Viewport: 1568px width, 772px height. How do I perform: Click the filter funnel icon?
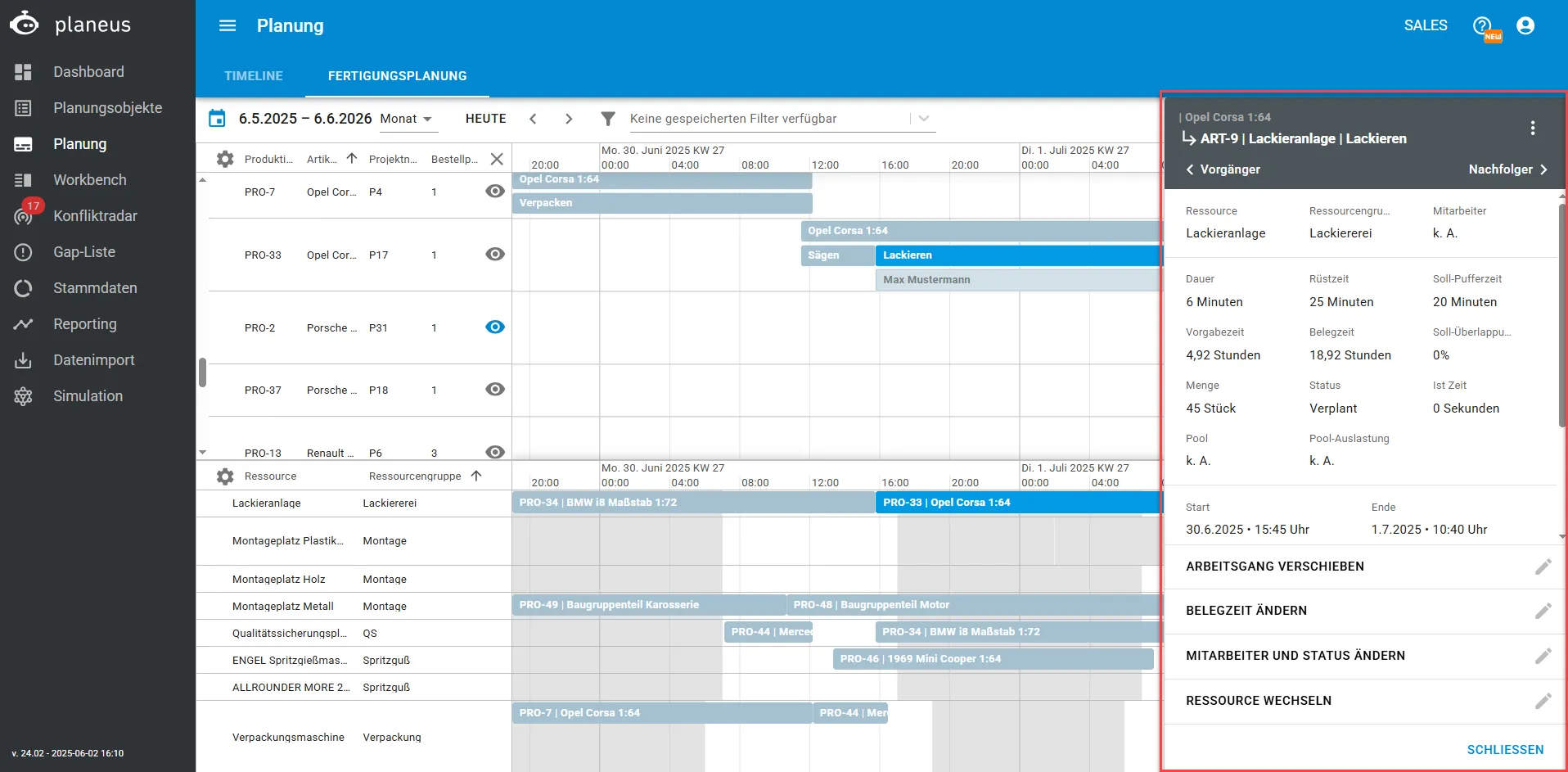608,119
